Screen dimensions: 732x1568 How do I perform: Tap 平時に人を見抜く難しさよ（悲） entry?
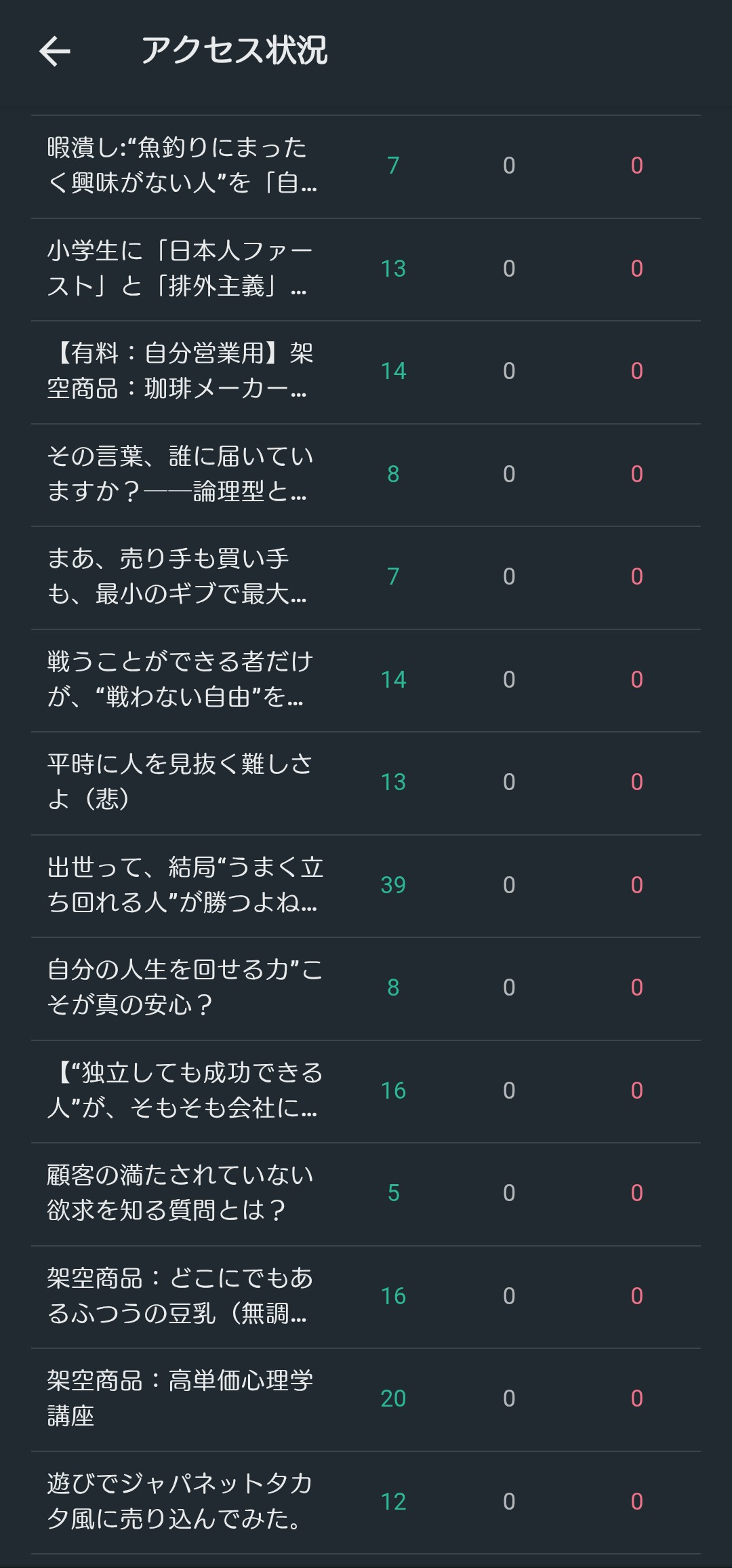tap(180, 782)
